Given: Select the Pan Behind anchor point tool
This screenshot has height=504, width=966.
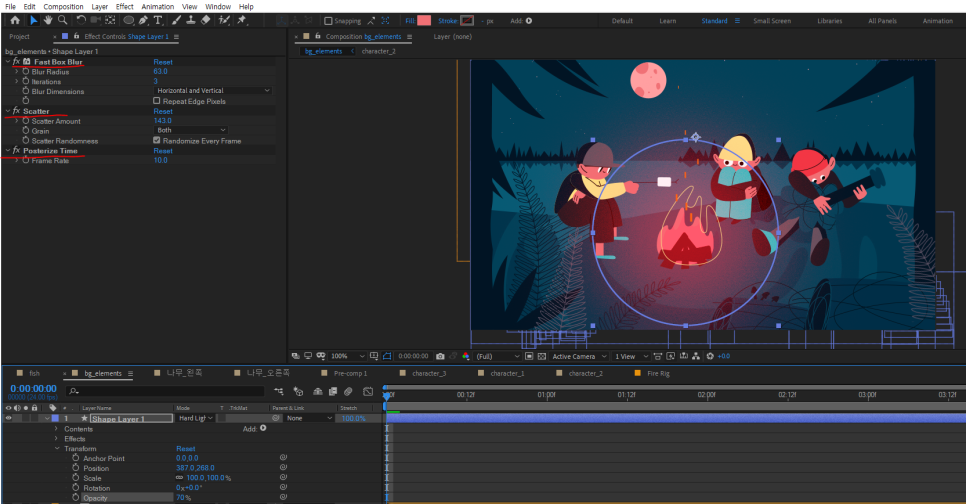Looking at the screenshot, I should click(110, 20).
